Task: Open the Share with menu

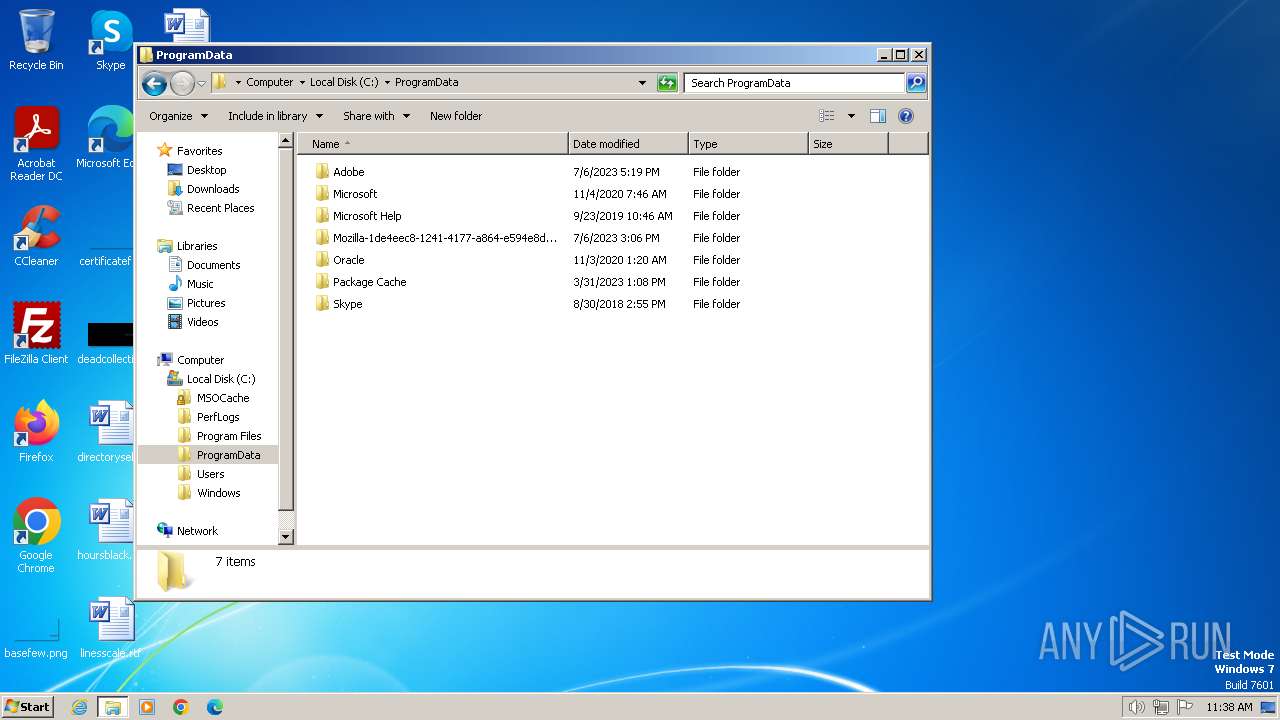Action: [376, 116]
